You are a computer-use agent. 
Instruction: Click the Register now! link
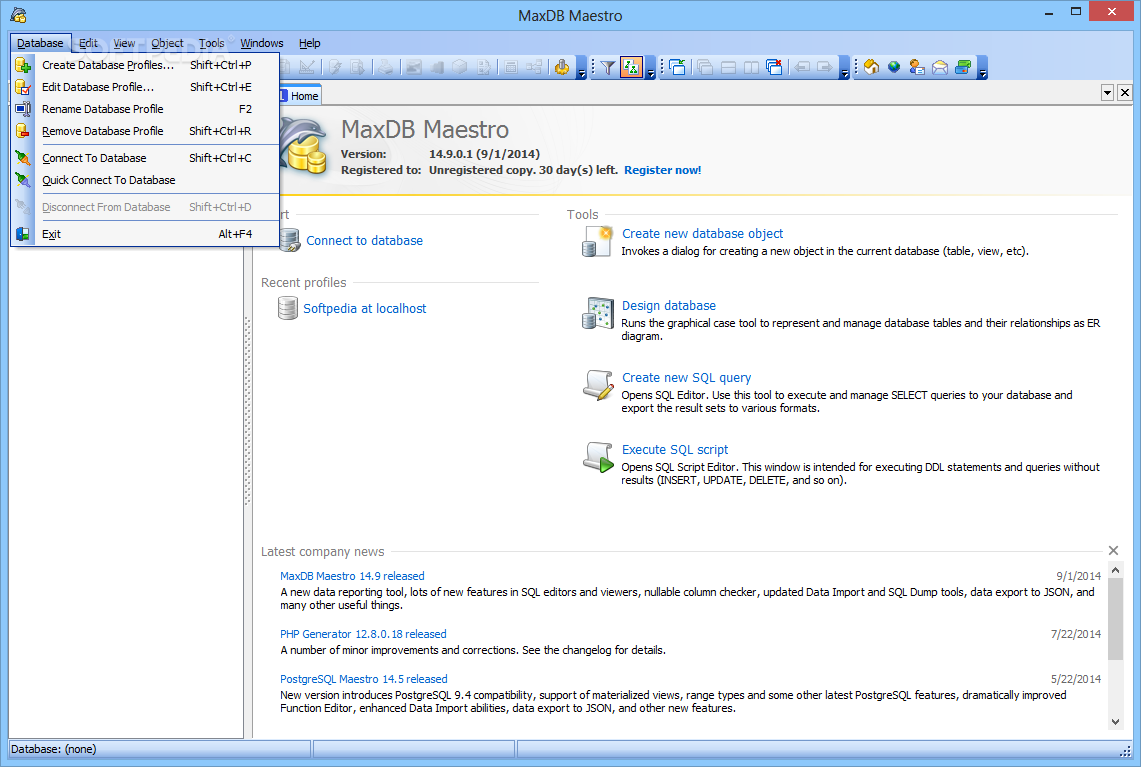click(x=663, y=170)
